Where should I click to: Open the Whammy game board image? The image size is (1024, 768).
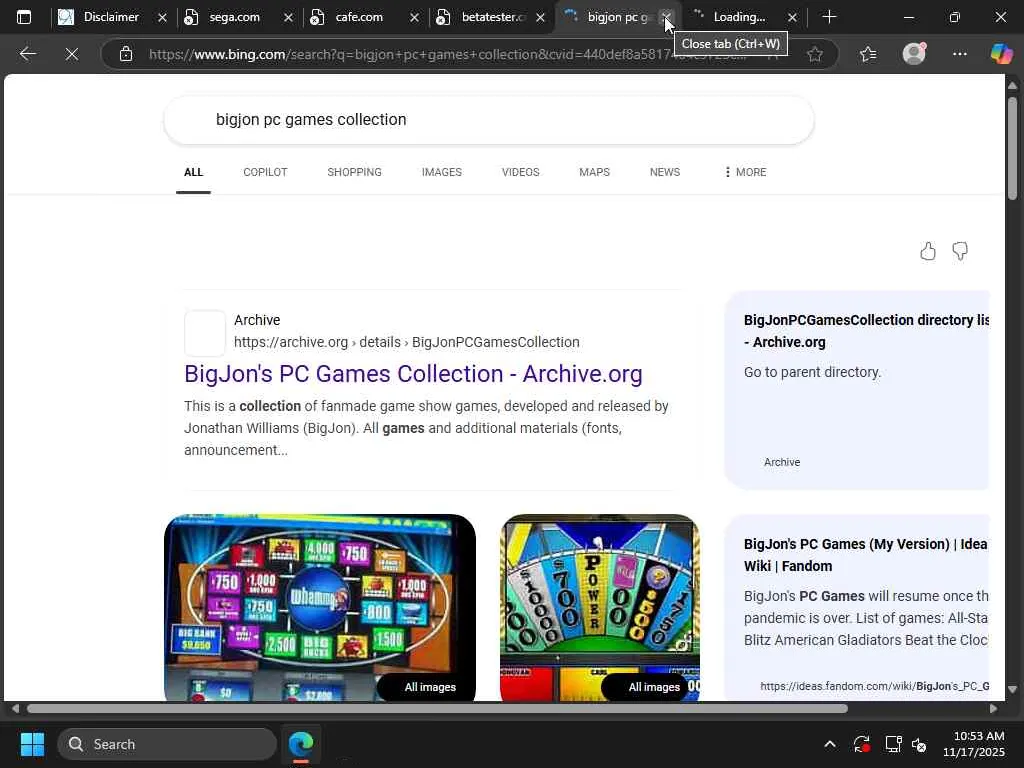click(320, 608)
